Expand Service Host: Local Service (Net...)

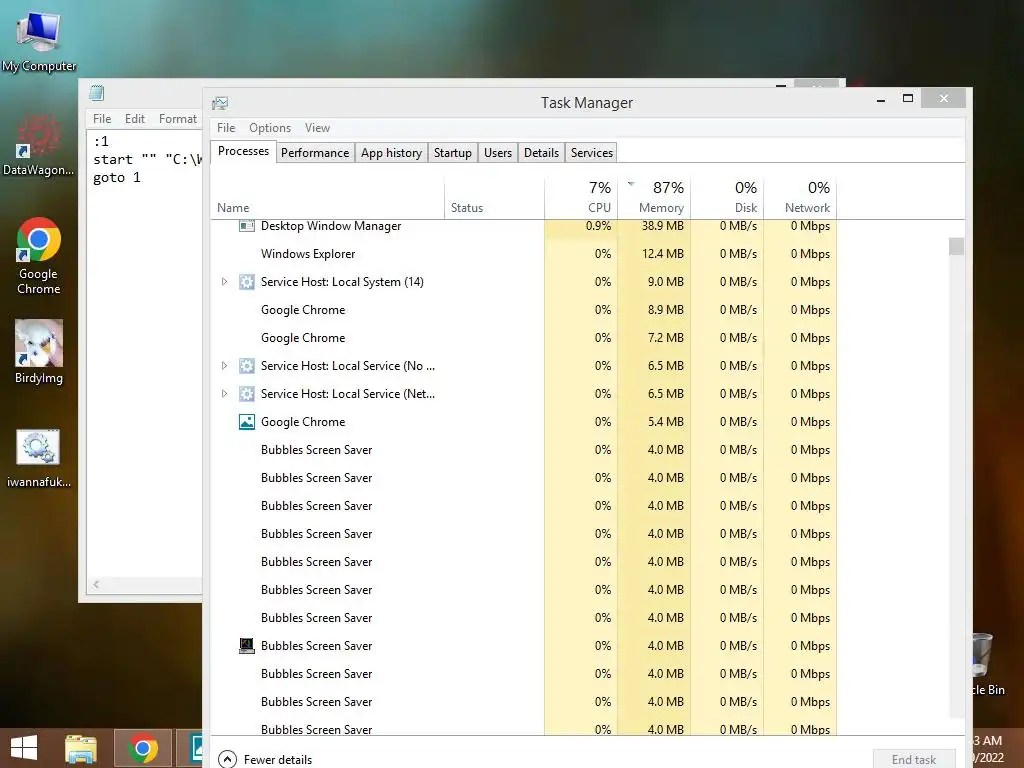(x=224, y=394)
